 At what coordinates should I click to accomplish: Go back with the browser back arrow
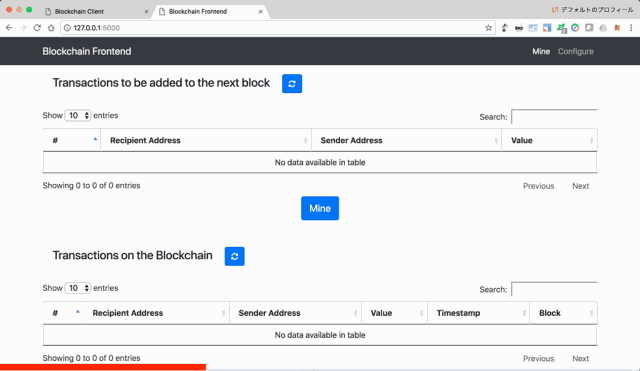coord(9,28)
